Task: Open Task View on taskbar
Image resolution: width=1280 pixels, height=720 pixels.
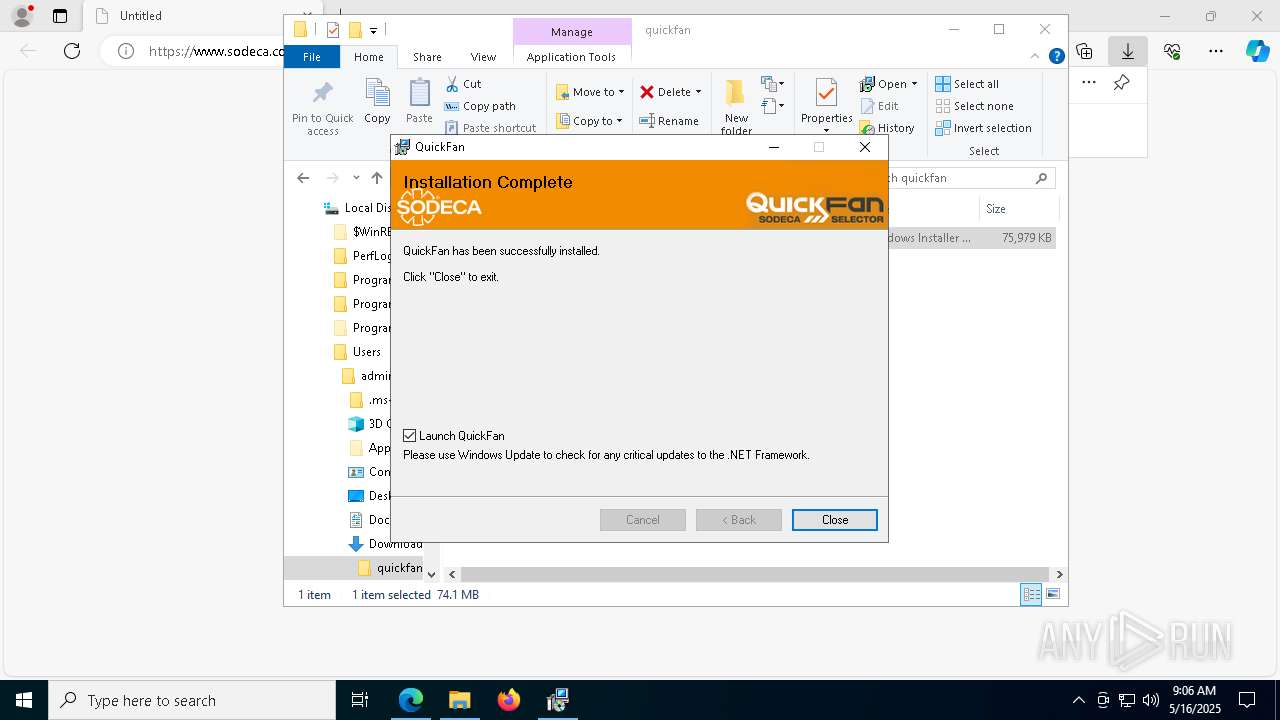Action: (360, 700)
